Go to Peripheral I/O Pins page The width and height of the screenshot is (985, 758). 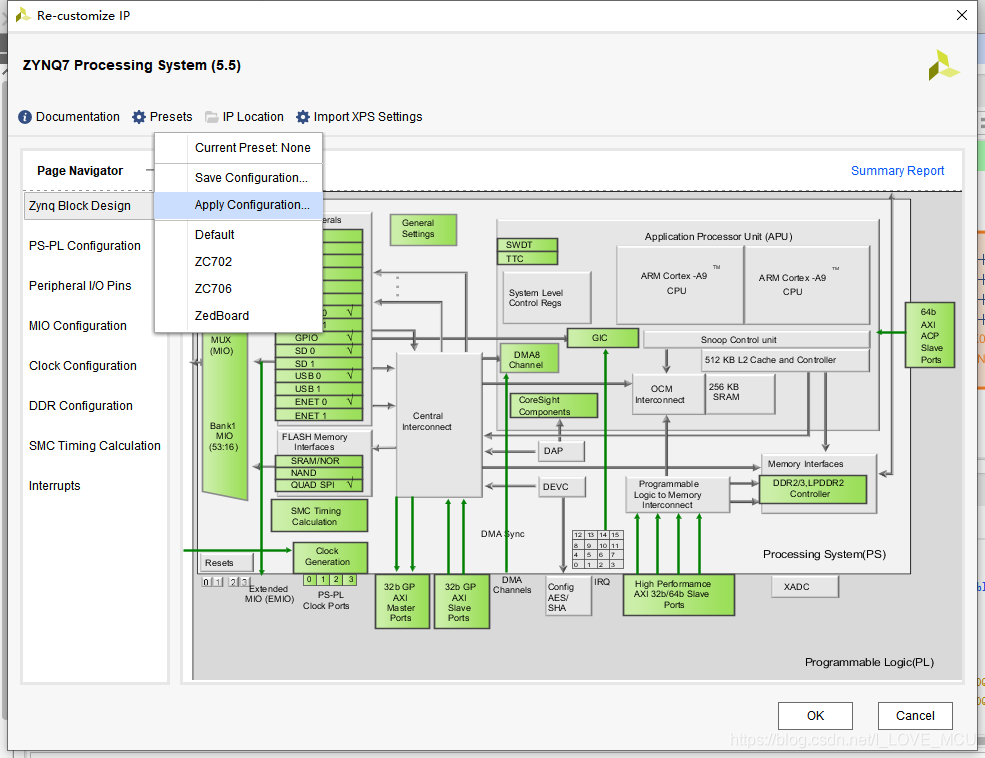tap(80, 286)
